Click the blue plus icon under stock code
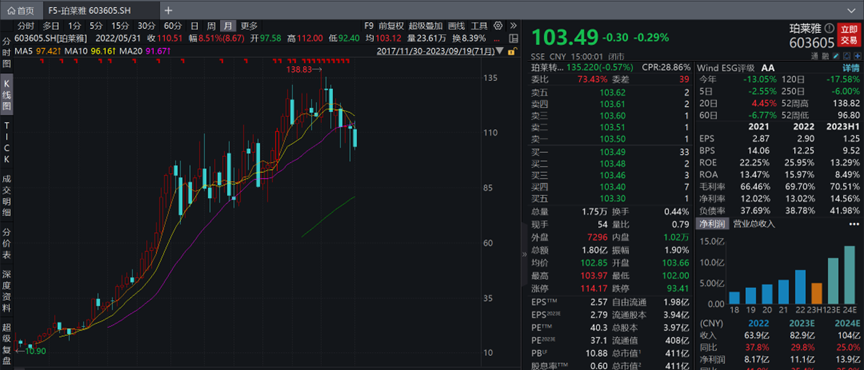 point(857,56)
